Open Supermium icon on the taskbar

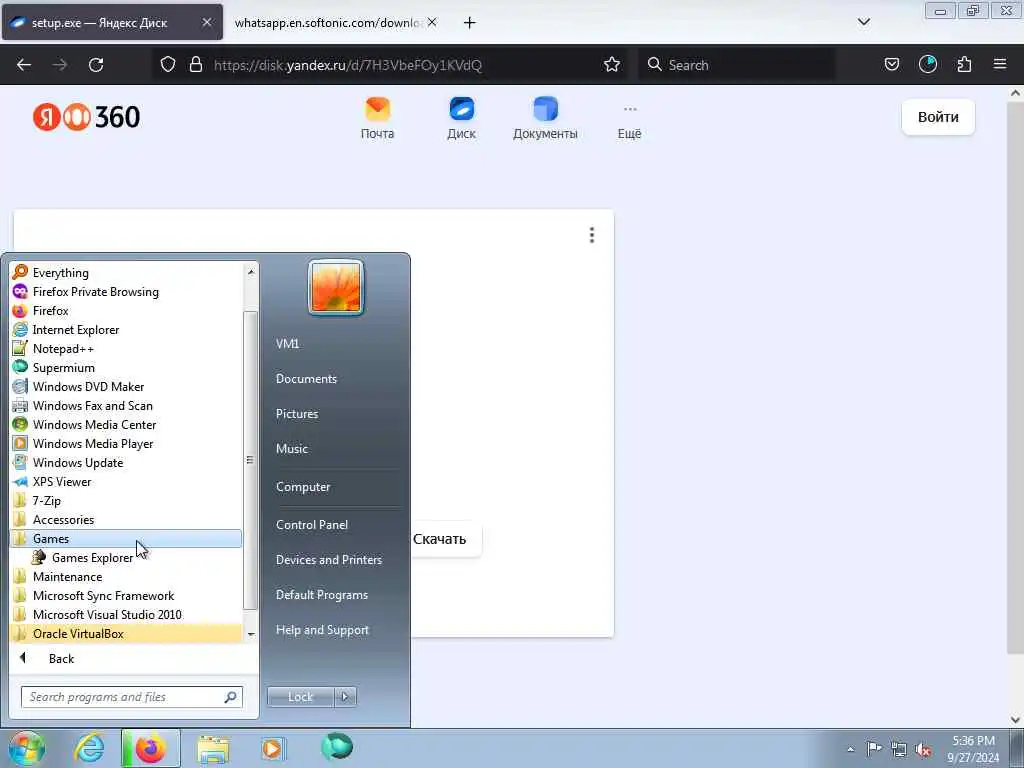(x=337, y=748)
